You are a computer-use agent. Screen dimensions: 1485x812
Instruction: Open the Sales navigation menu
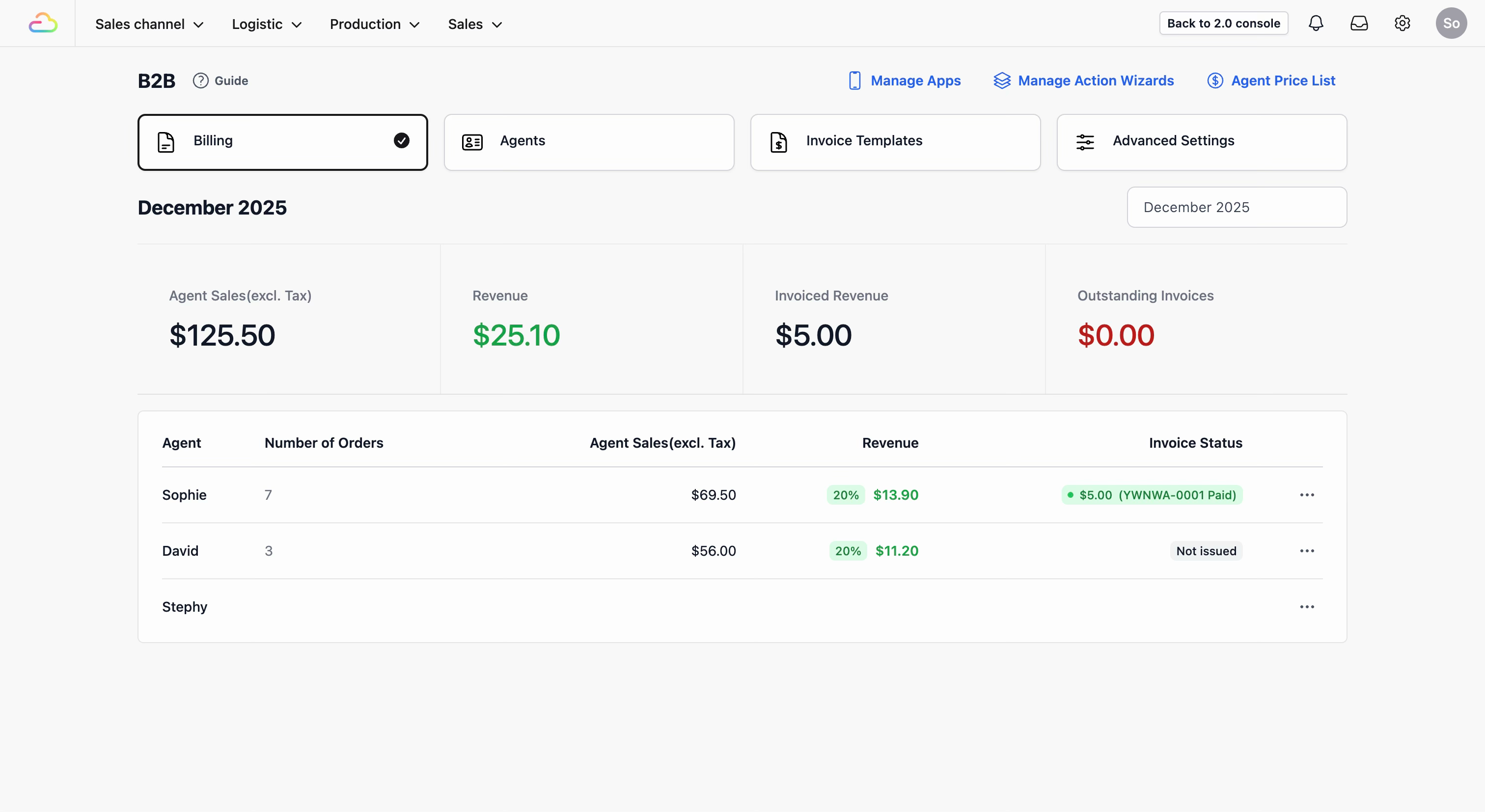[x=474, y=24]
